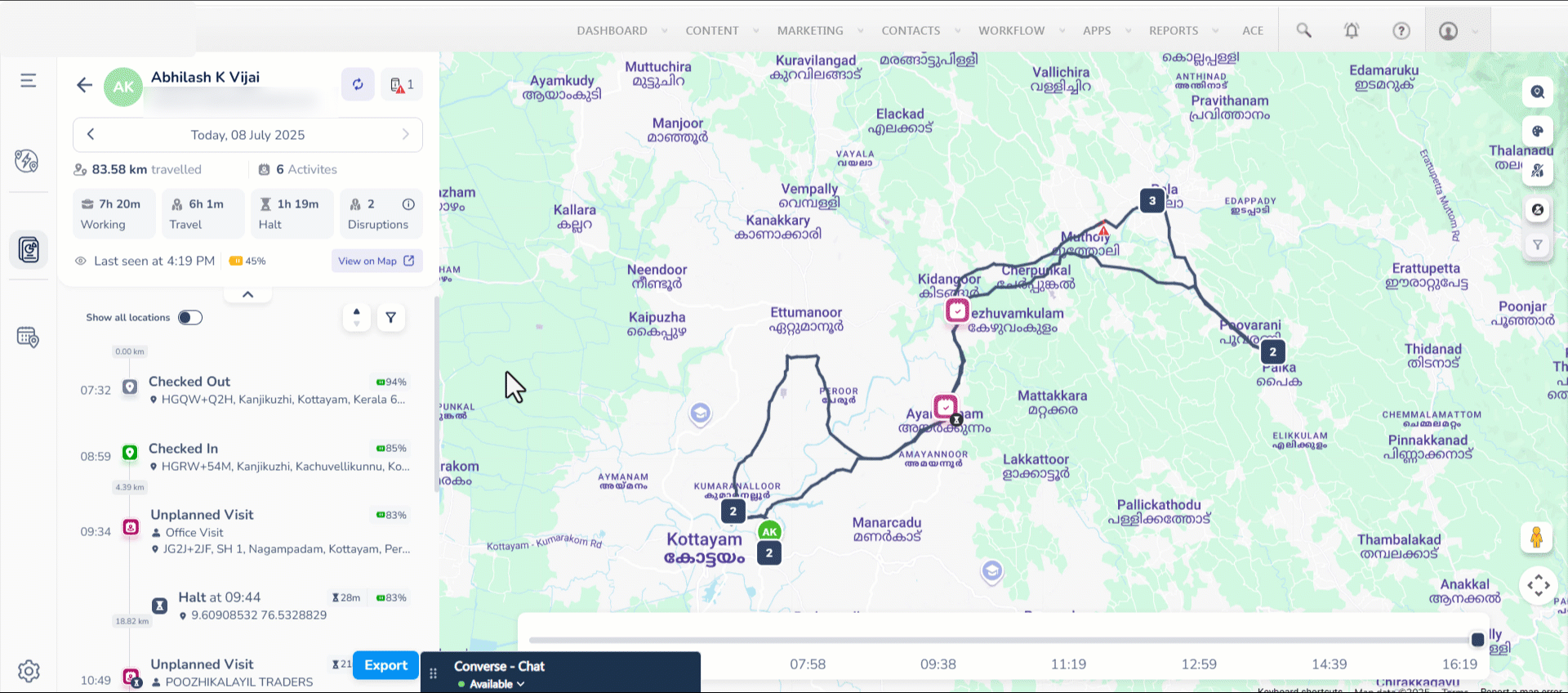
Task: Open the map theme palette tool
Action: [1538, 131]
